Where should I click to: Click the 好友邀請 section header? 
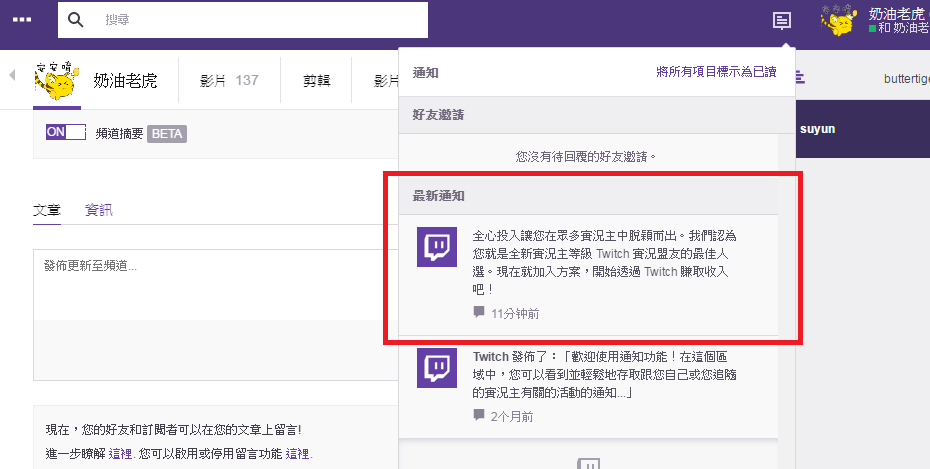pos(588,115)
